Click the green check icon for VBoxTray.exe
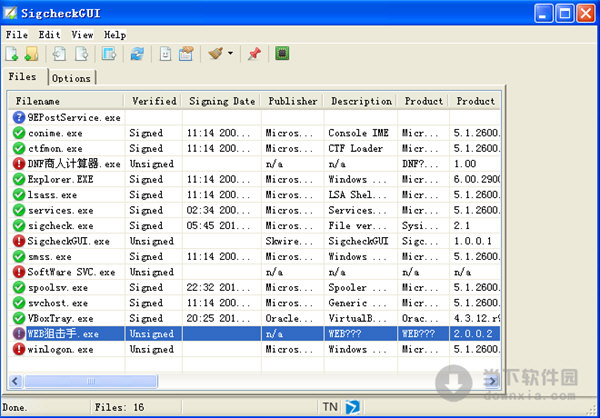The image size is (600, 418). point(19,318)
